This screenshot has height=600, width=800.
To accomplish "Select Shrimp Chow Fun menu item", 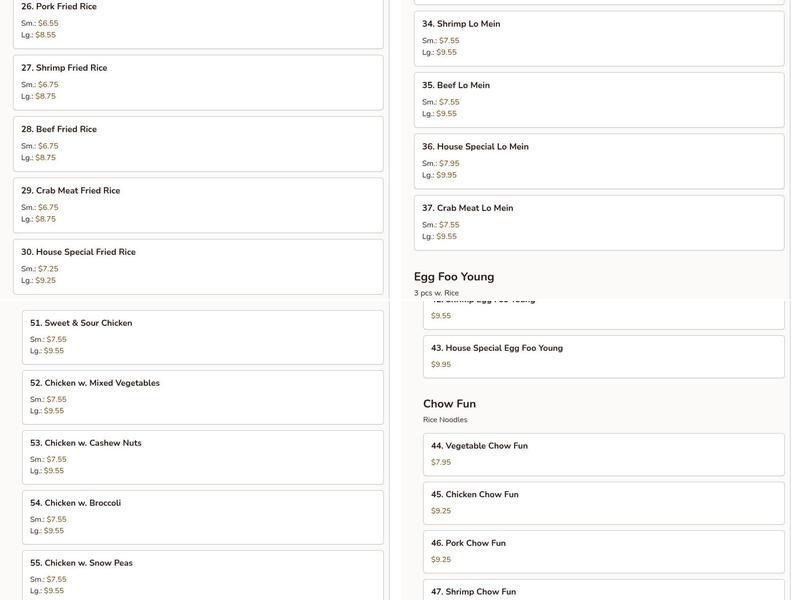I will click(x=603, y=590).
